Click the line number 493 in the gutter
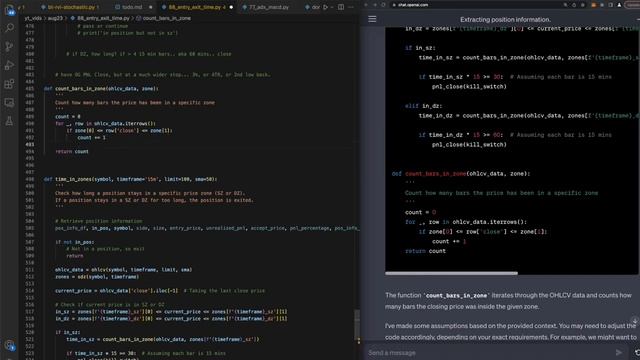The image size is (640, 360). coord(30,144)
